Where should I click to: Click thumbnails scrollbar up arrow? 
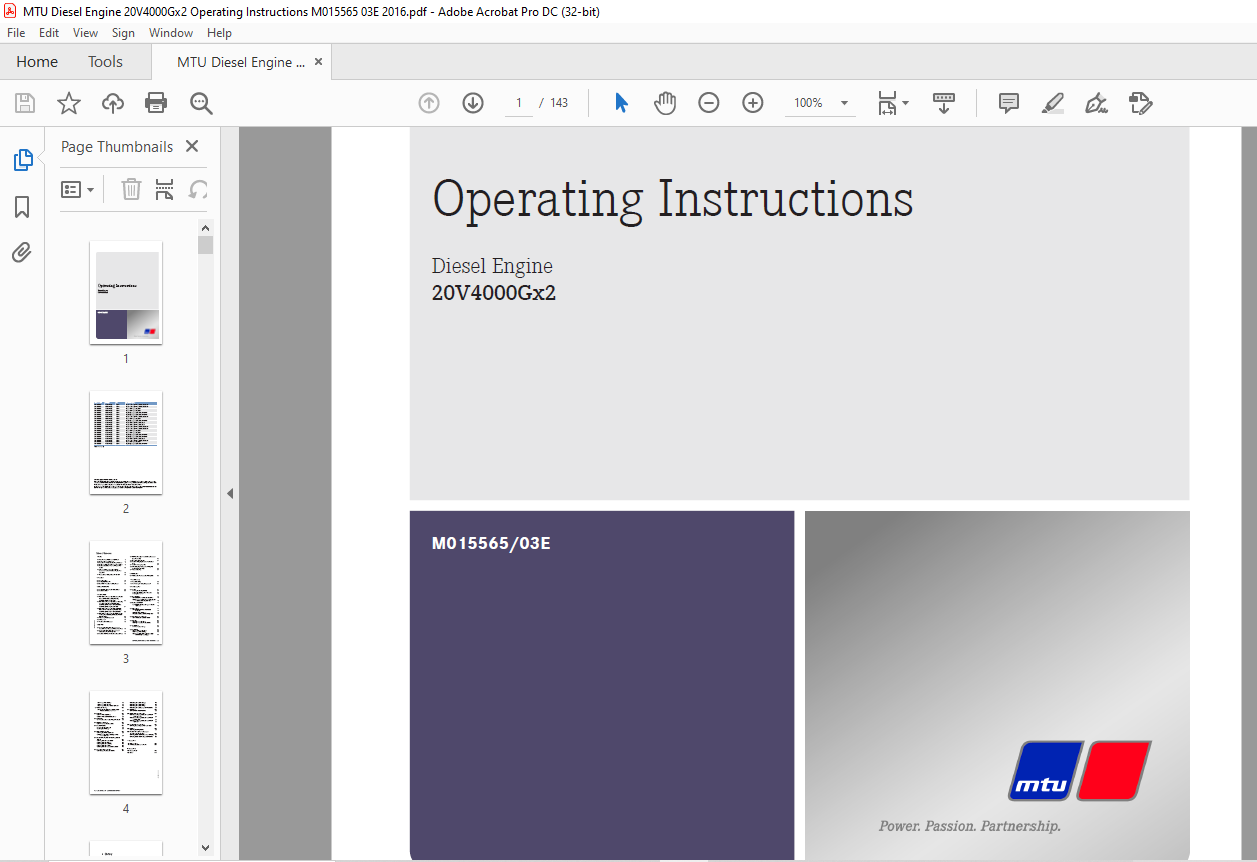point(205,227)
